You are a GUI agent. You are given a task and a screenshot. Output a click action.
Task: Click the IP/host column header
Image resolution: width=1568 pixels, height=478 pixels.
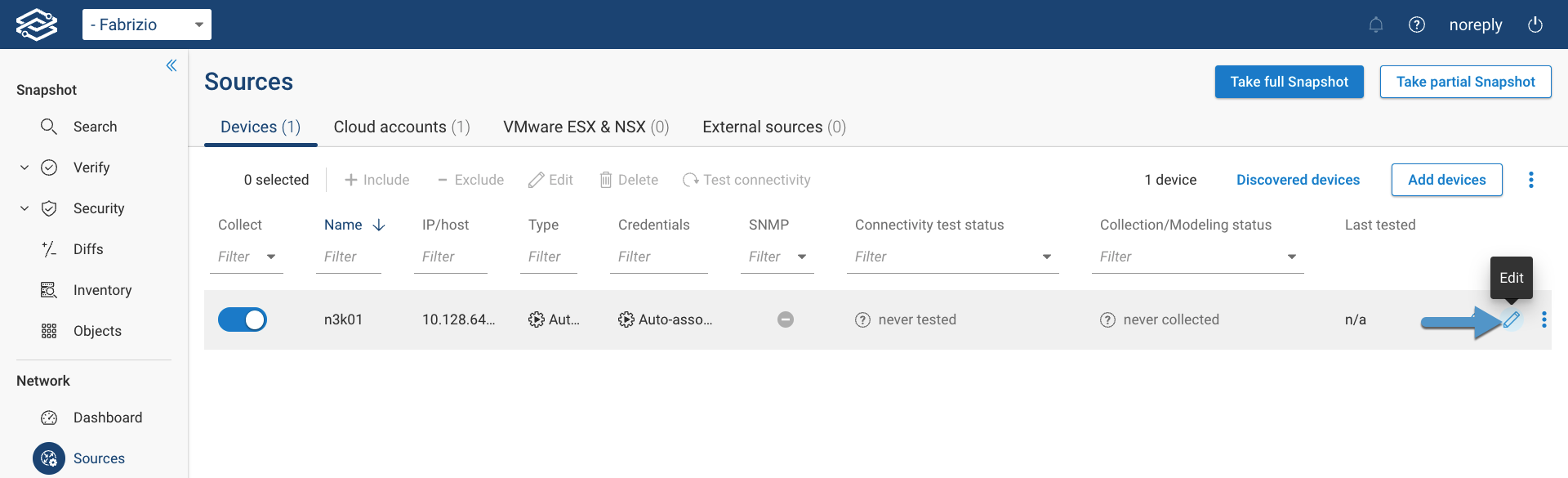tap(446, 225)
